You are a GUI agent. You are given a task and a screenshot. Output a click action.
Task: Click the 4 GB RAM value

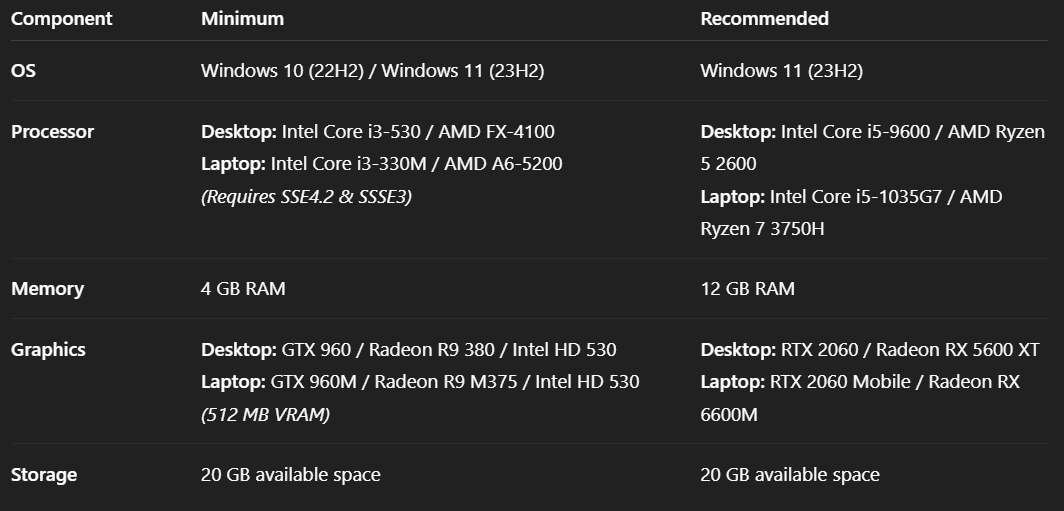click(243, 289)
